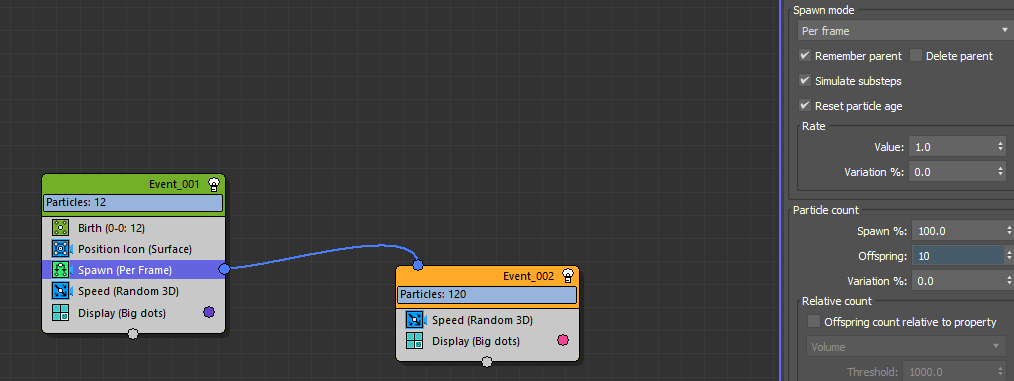The height and width of the screenshot is (381, 1014).
Task: Click the Spawn (Per Frame) operator icon
Action: click(x=60, y=270)
